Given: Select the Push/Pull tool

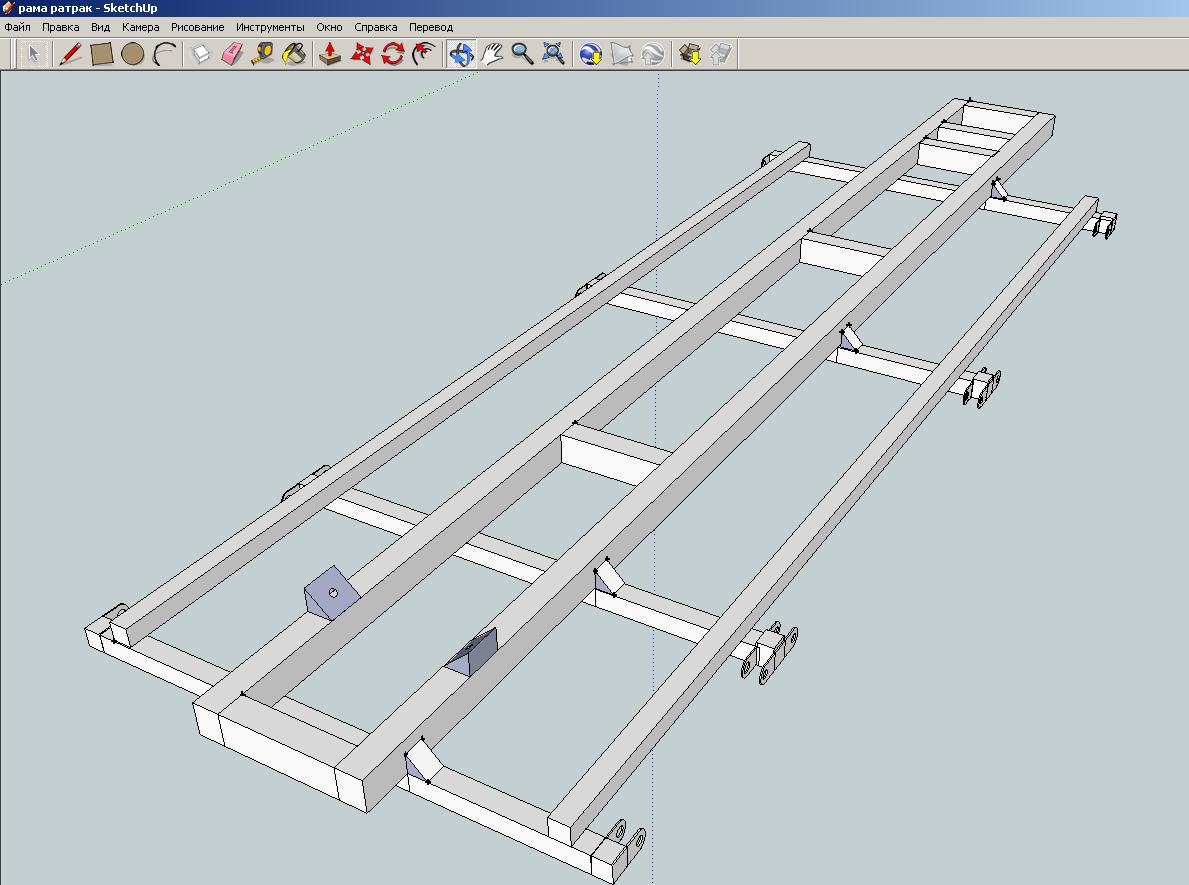Looking at the screenshot, I should click(330, 54).
